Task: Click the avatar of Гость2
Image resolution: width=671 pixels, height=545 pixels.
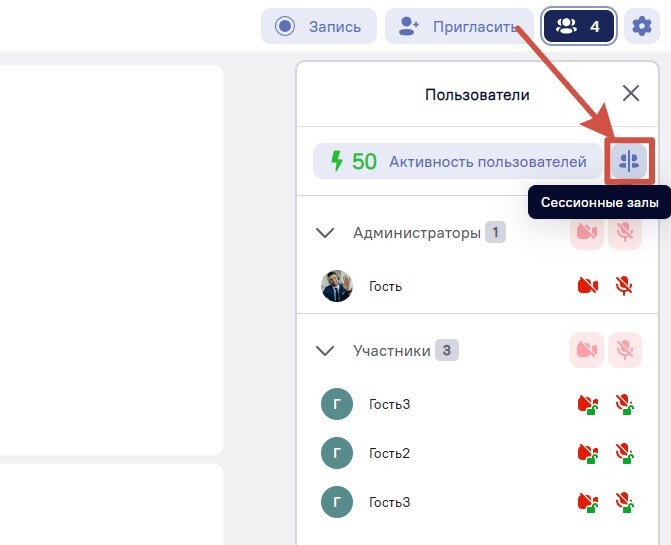Action: 337,453
